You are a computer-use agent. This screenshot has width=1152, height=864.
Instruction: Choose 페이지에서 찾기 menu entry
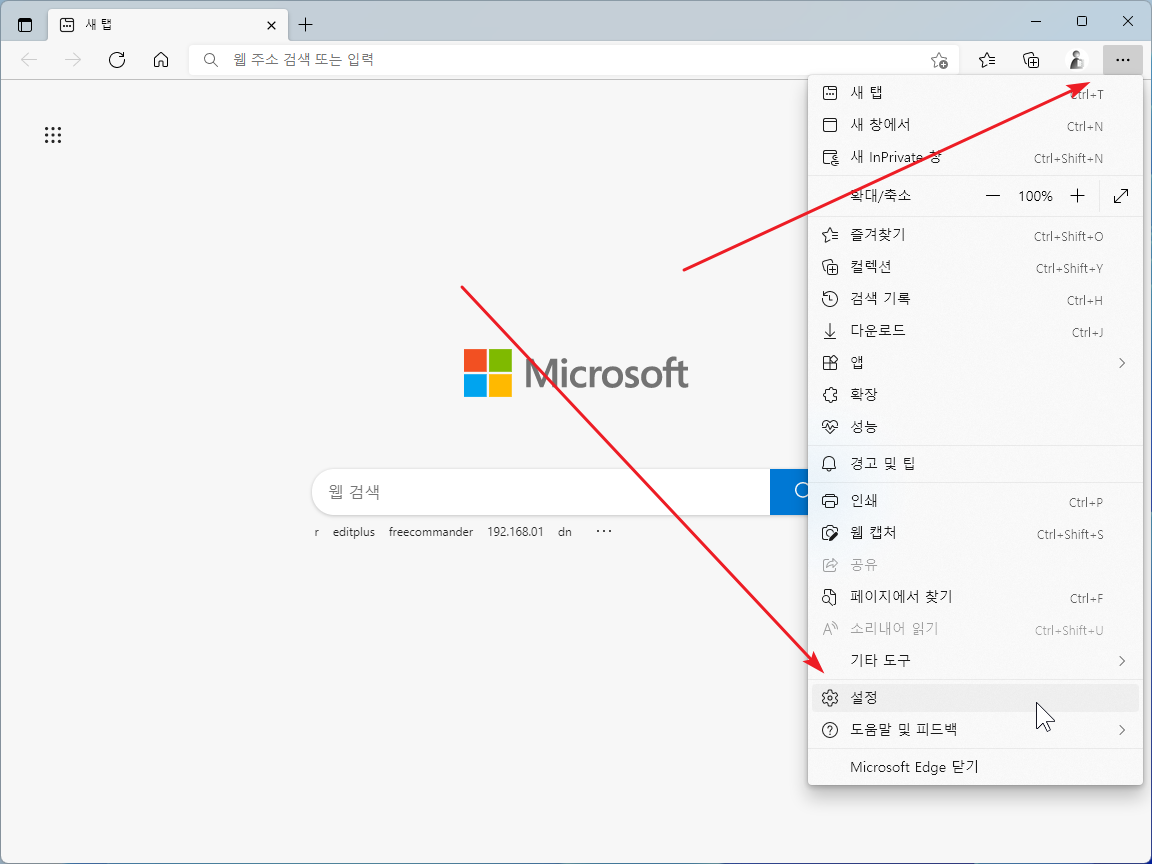click(975, 597)
